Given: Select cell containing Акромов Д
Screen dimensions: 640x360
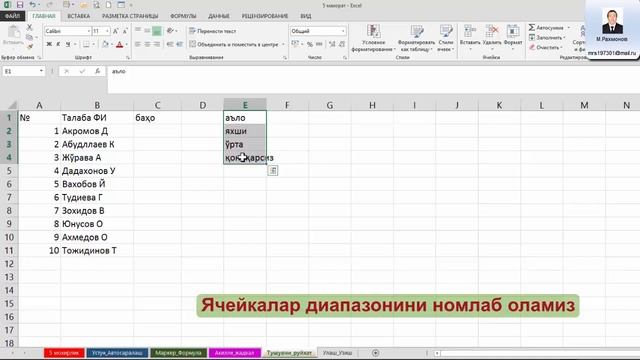Looking at the screenshot, I should (97, 131).
